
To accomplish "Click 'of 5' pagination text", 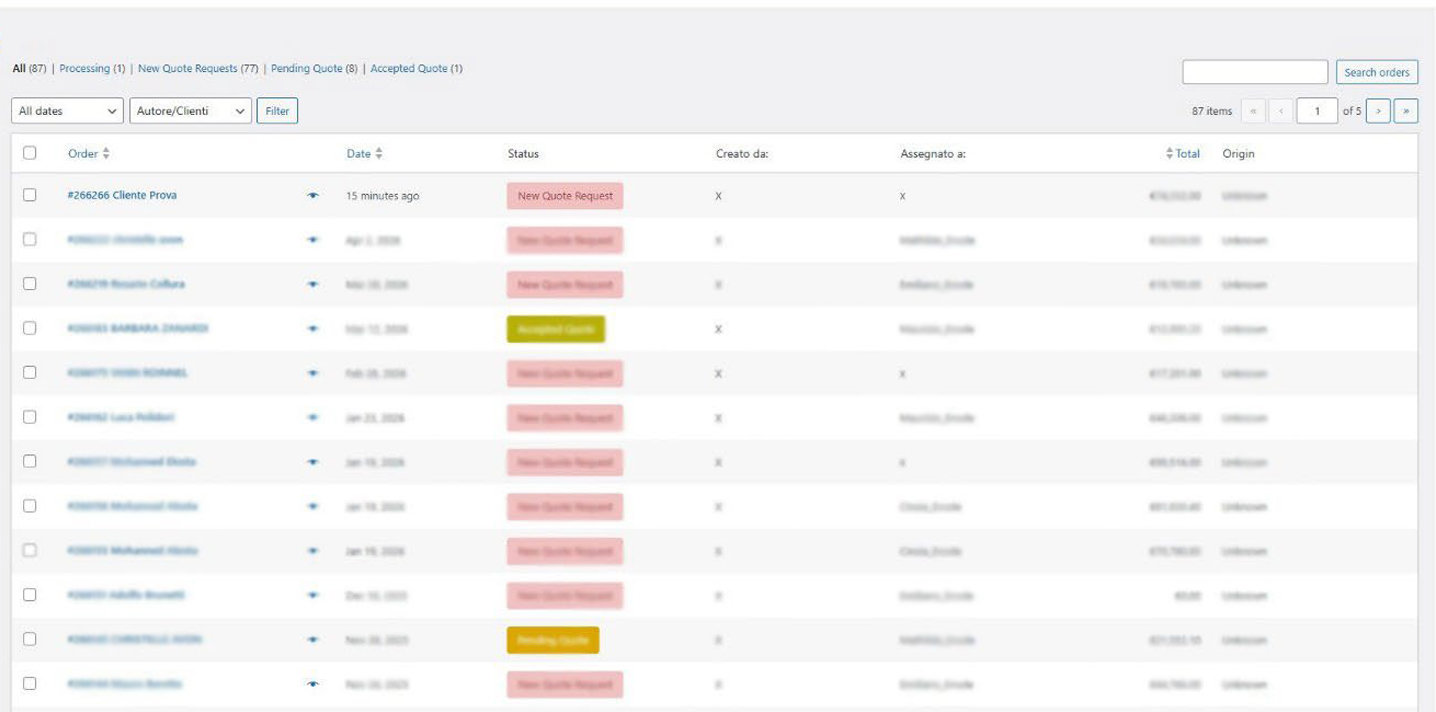I will (x=1352, y=111).
